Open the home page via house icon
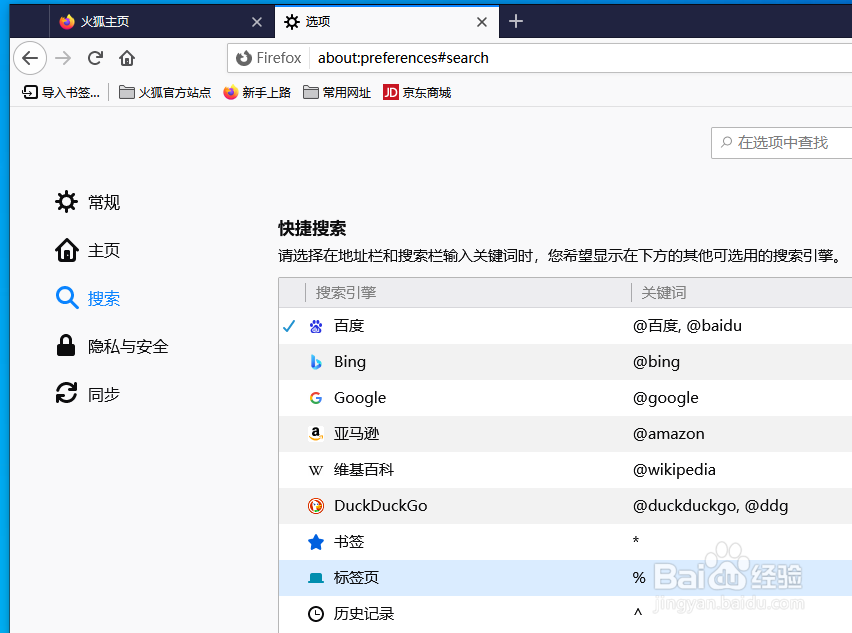Image resolution: width=852 pixels, height=633 pixels. point(127,58)
